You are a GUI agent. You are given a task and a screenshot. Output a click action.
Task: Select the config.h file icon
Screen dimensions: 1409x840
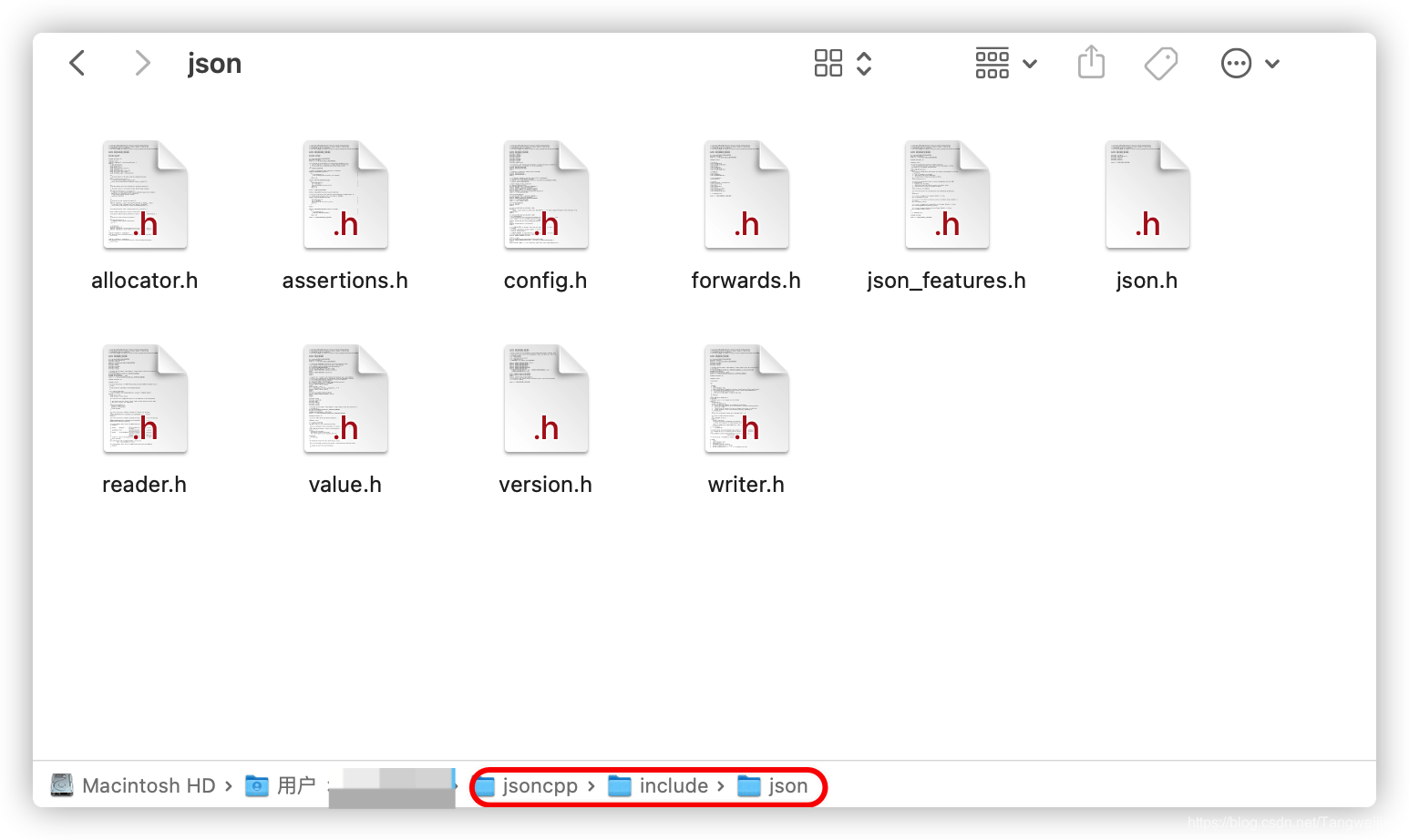[x=546, y=195]
